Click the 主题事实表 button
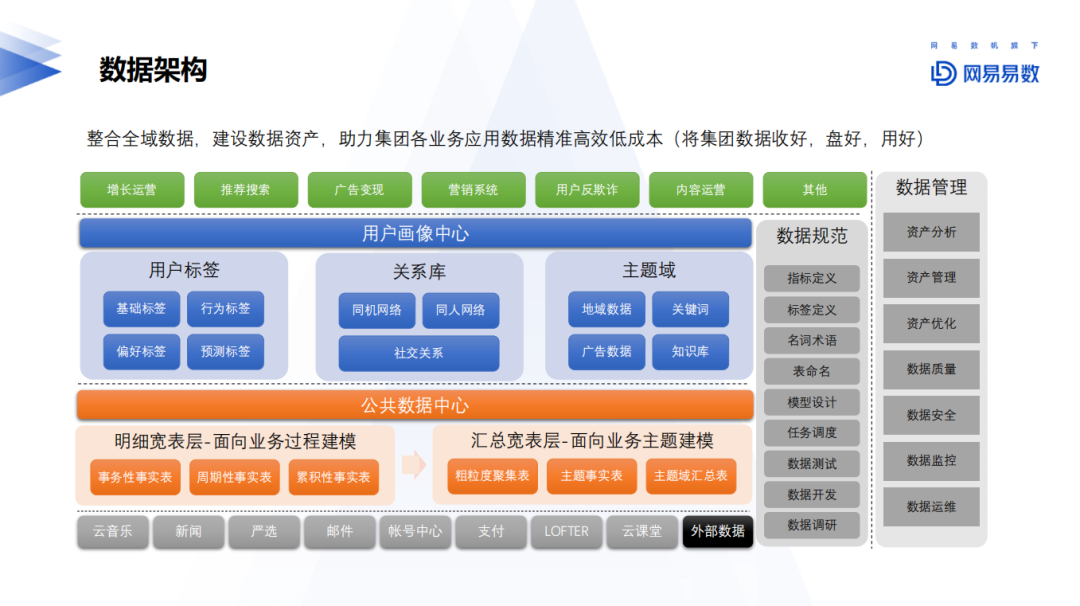This screenshot has width=1080, height=606. (591, 476)
